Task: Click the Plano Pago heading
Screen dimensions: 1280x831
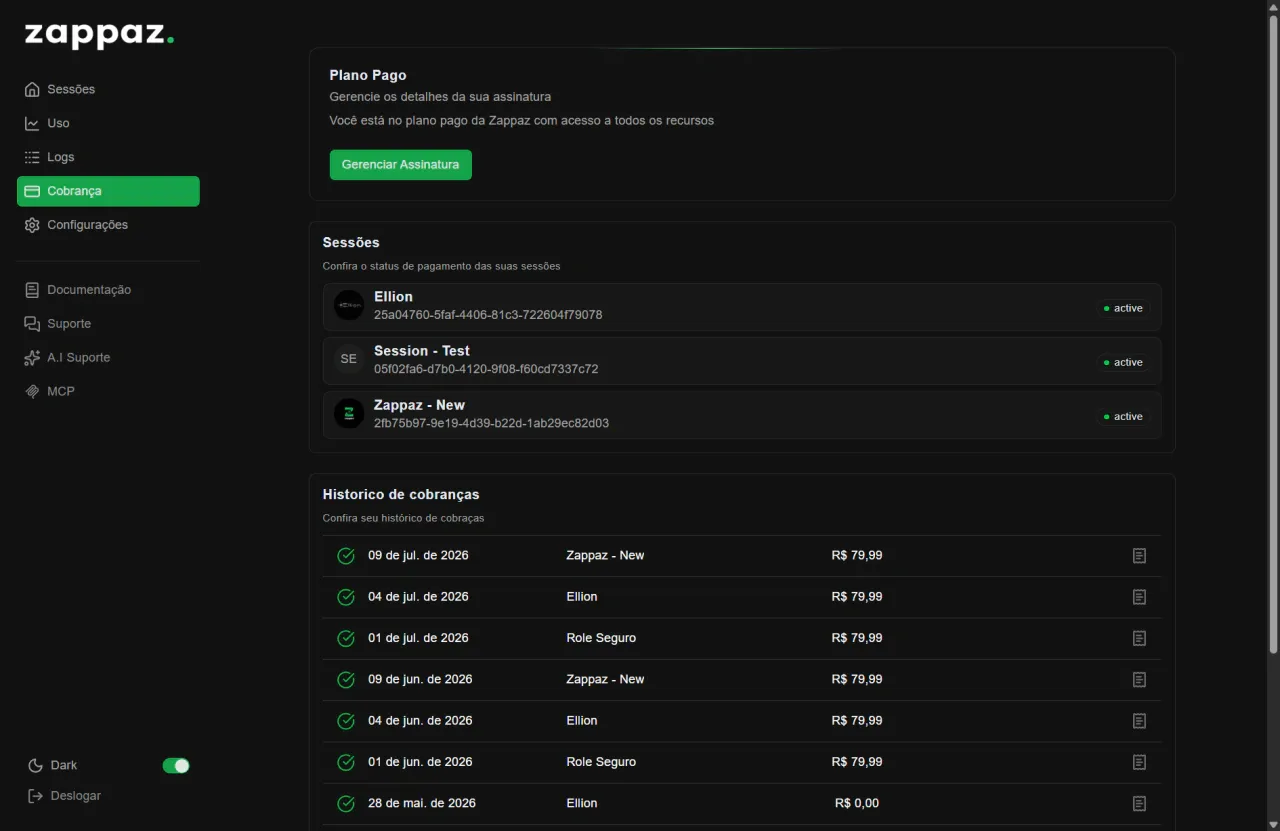Action: tap(368, 76)
